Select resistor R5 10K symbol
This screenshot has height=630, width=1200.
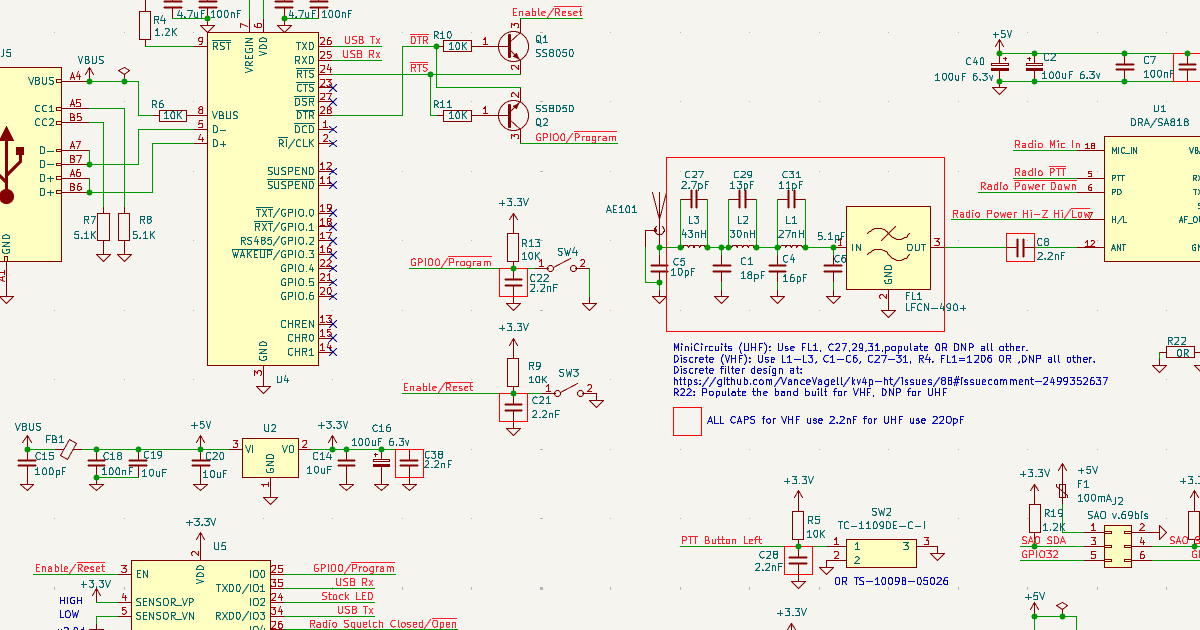(798, 526)
